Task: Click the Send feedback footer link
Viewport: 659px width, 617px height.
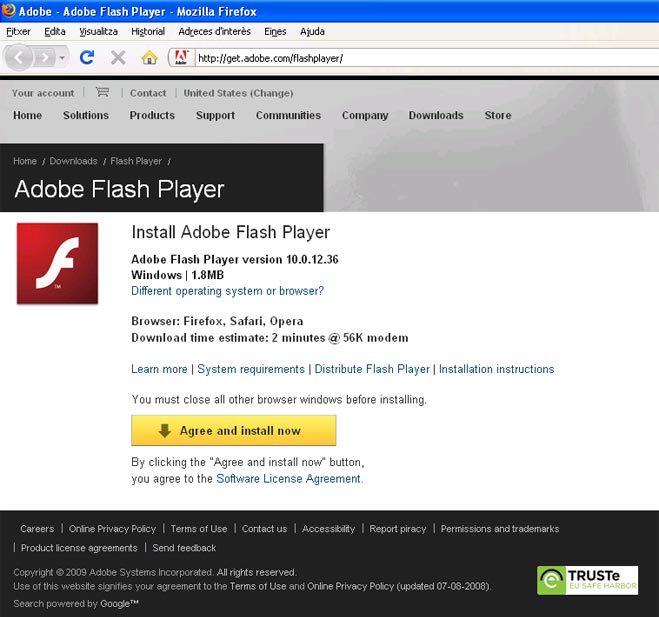Action: tap(184, 548)
